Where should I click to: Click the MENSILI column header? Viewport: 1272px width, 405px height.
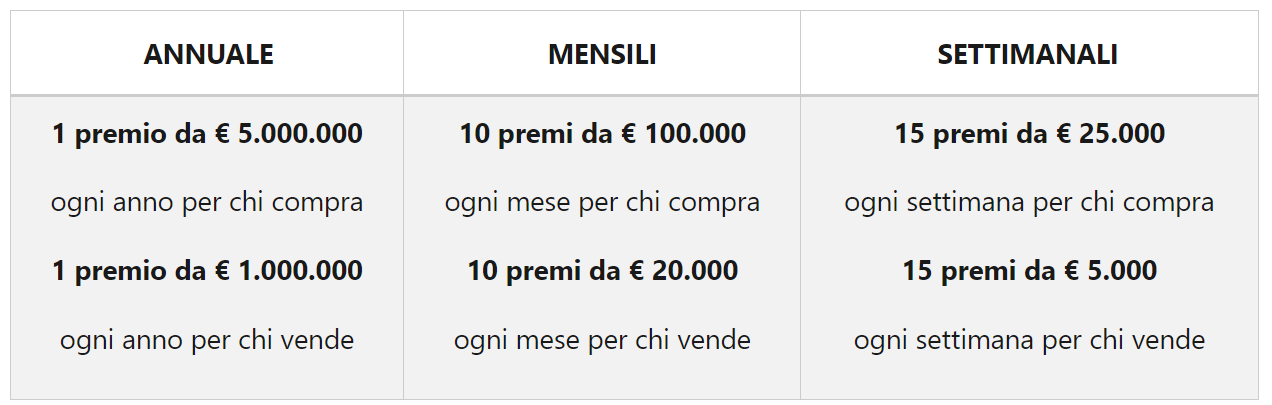(x=602, y=54)
